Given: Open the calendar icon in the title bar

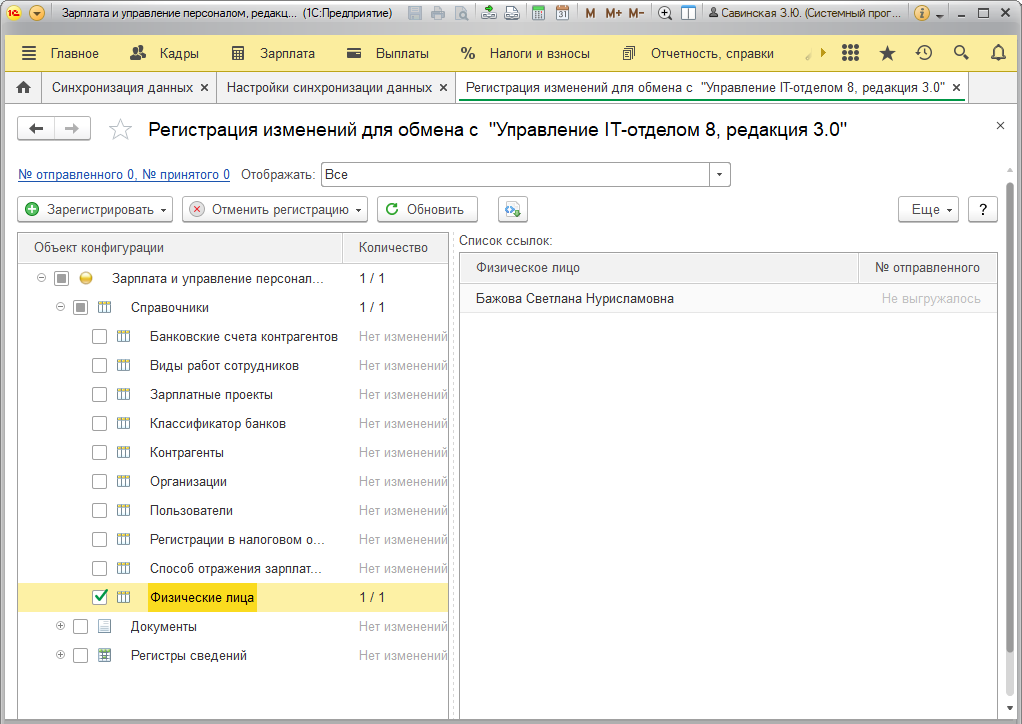Looking at the screenshot, I should click(x=562, y=13).
